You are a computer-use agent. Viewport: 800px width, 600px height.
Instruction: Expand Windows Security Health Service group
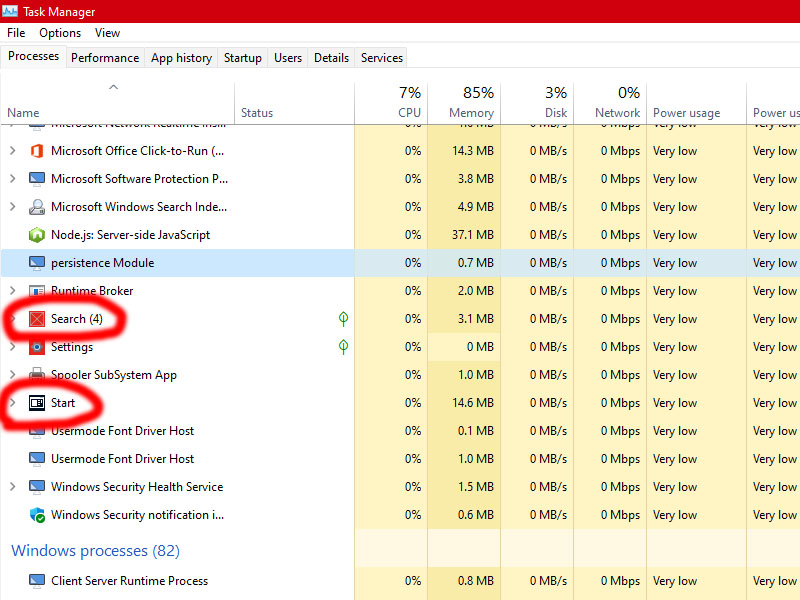point(13,487)
